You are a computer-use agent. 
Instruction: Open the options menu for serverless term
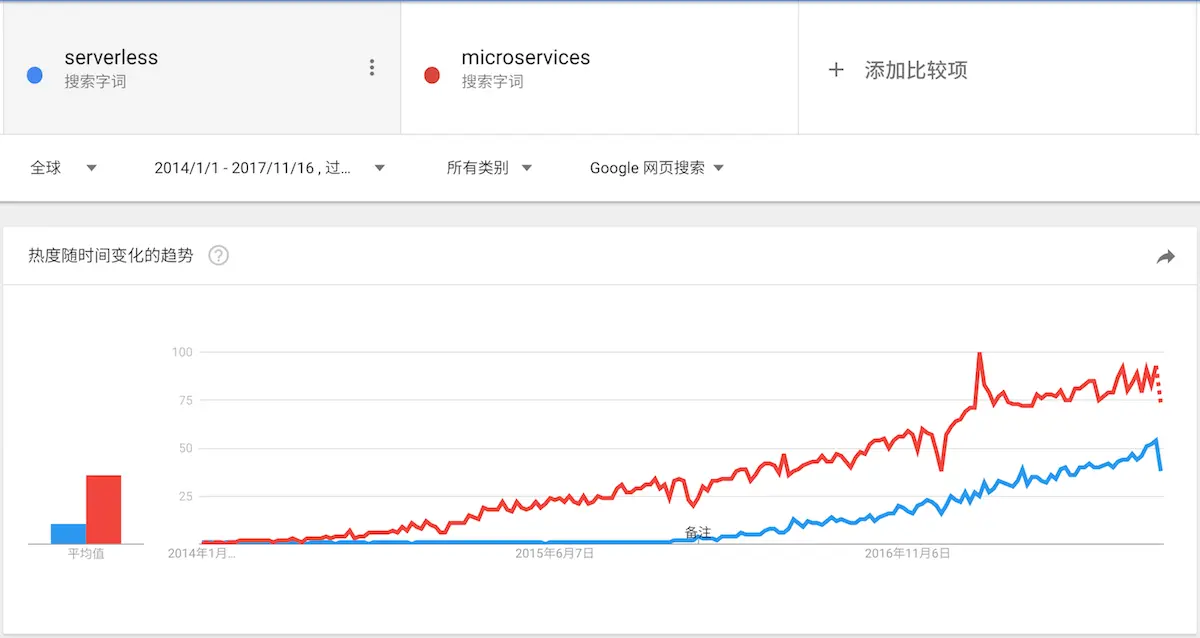(372, 66)
